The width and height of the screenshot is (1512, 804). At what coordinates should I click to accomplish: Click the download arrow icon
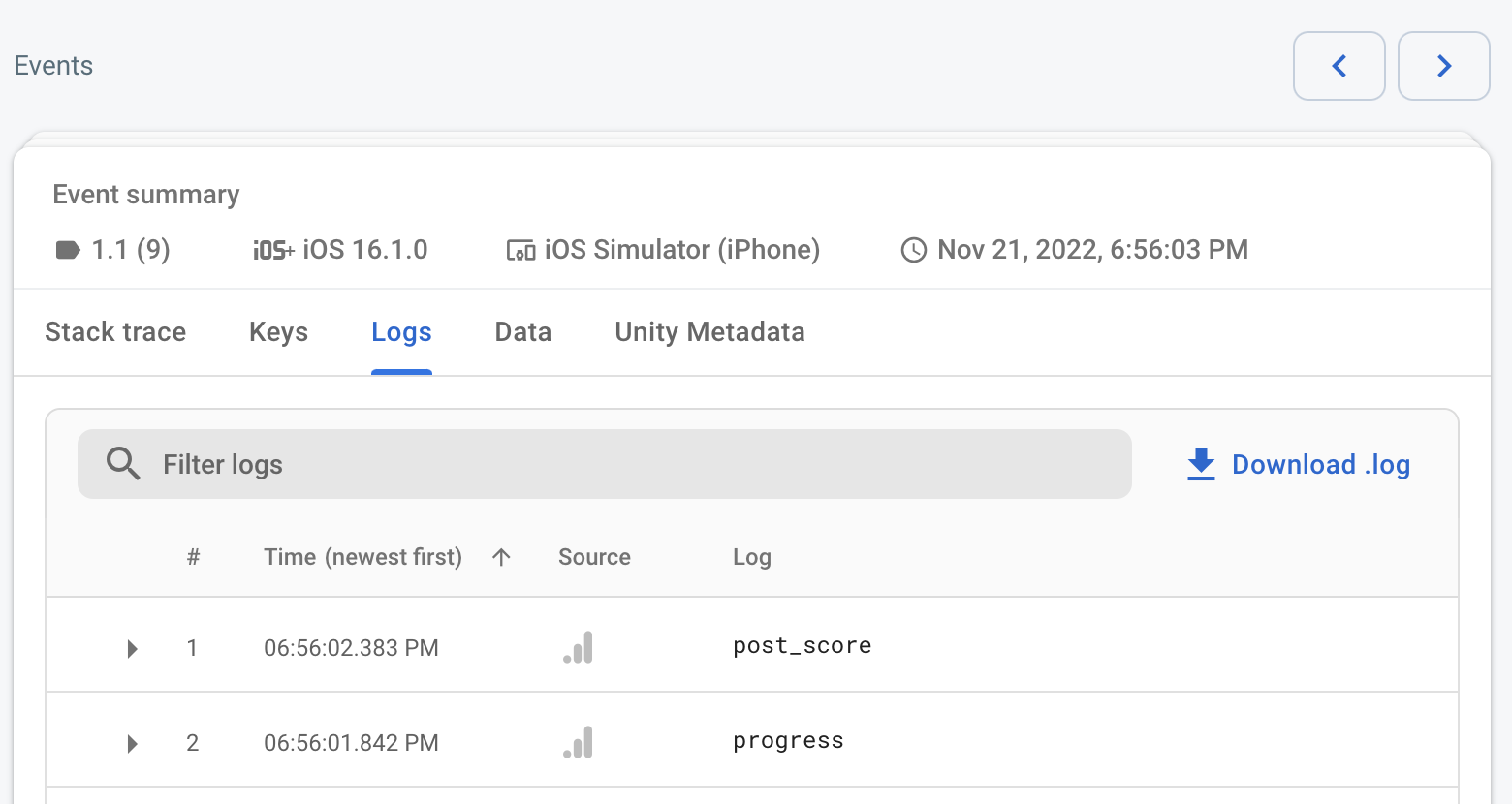[1201, 464]
